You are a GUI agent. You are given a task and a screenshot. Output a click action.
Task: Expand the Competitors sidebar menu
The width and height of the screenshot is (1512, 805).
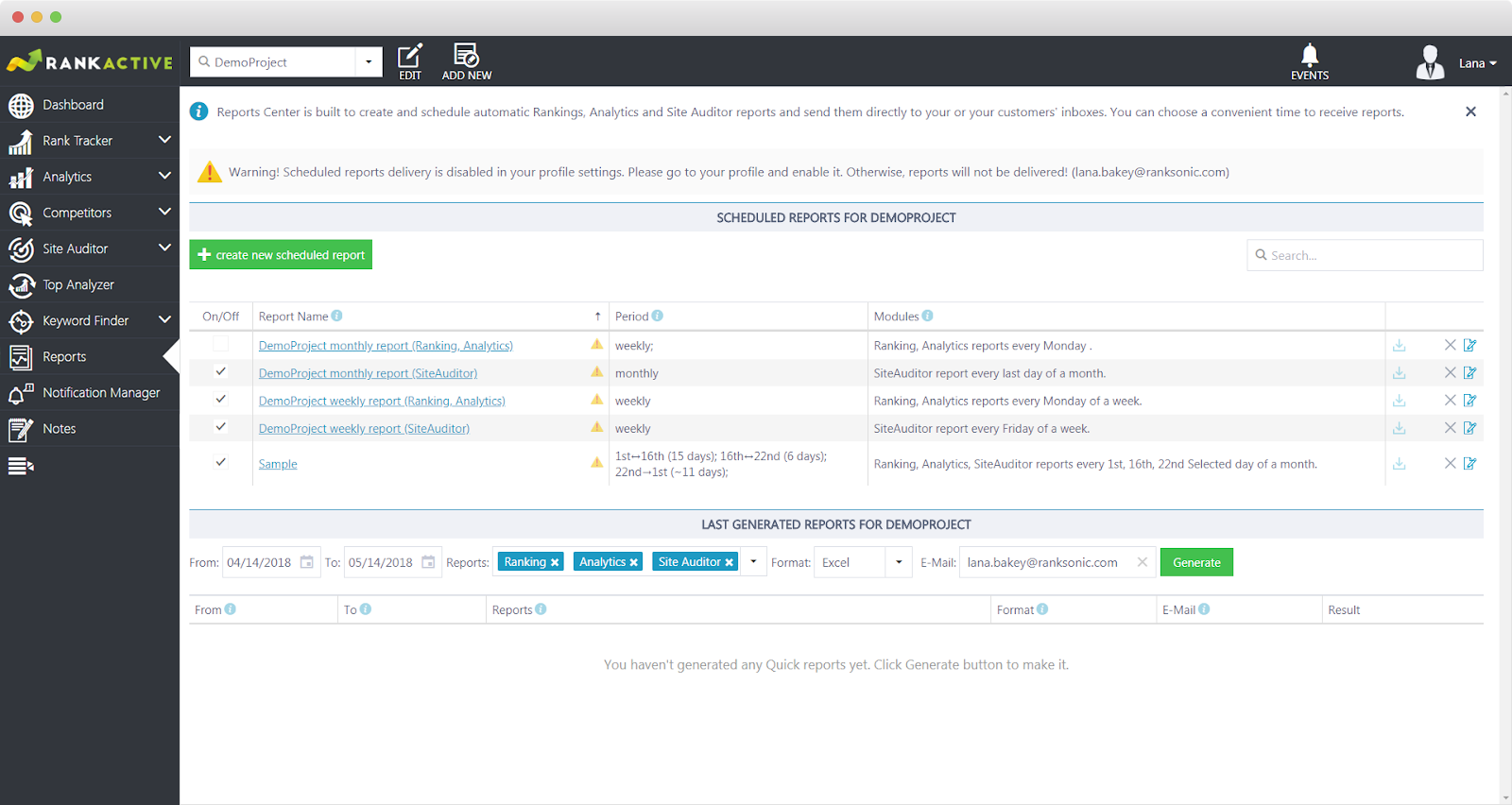point(164,212)
